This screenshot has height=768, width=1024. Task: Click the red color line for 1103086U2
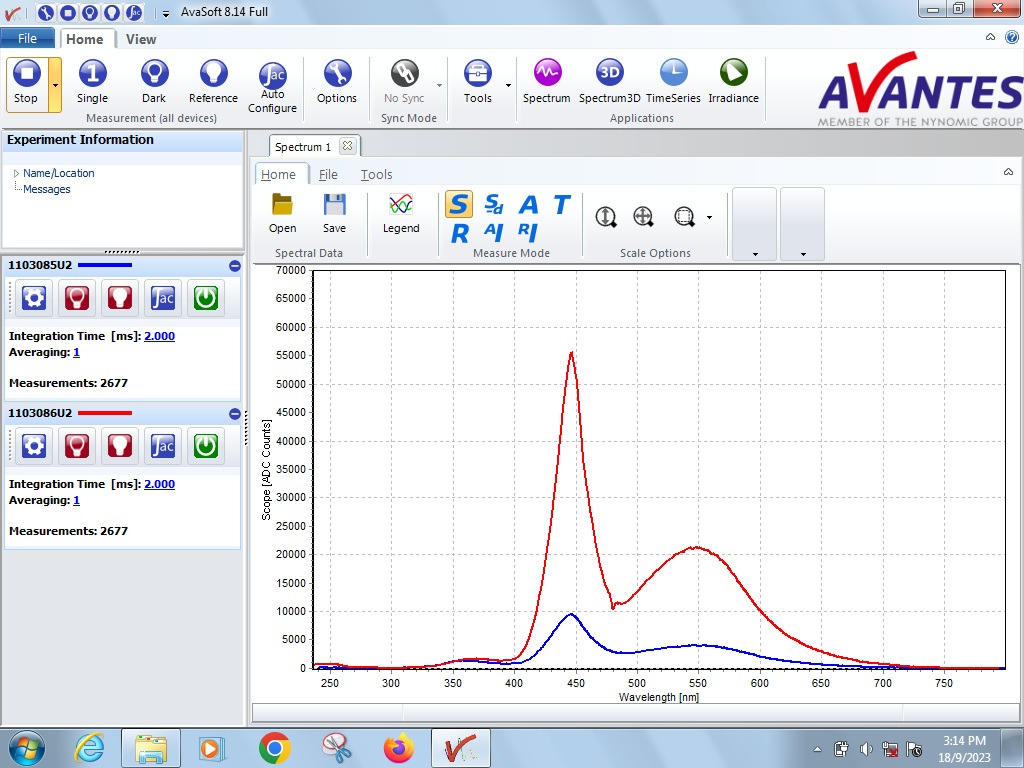click(x=104, y=413)
